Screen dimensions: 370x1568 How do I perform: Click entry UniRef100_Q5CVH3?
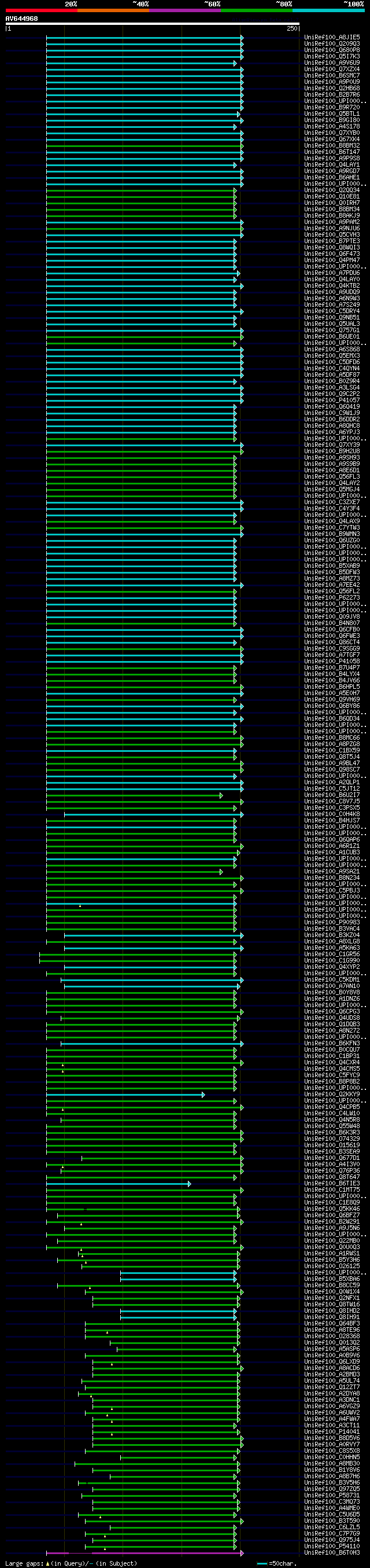pyautogui.click(x=332, y=235)
